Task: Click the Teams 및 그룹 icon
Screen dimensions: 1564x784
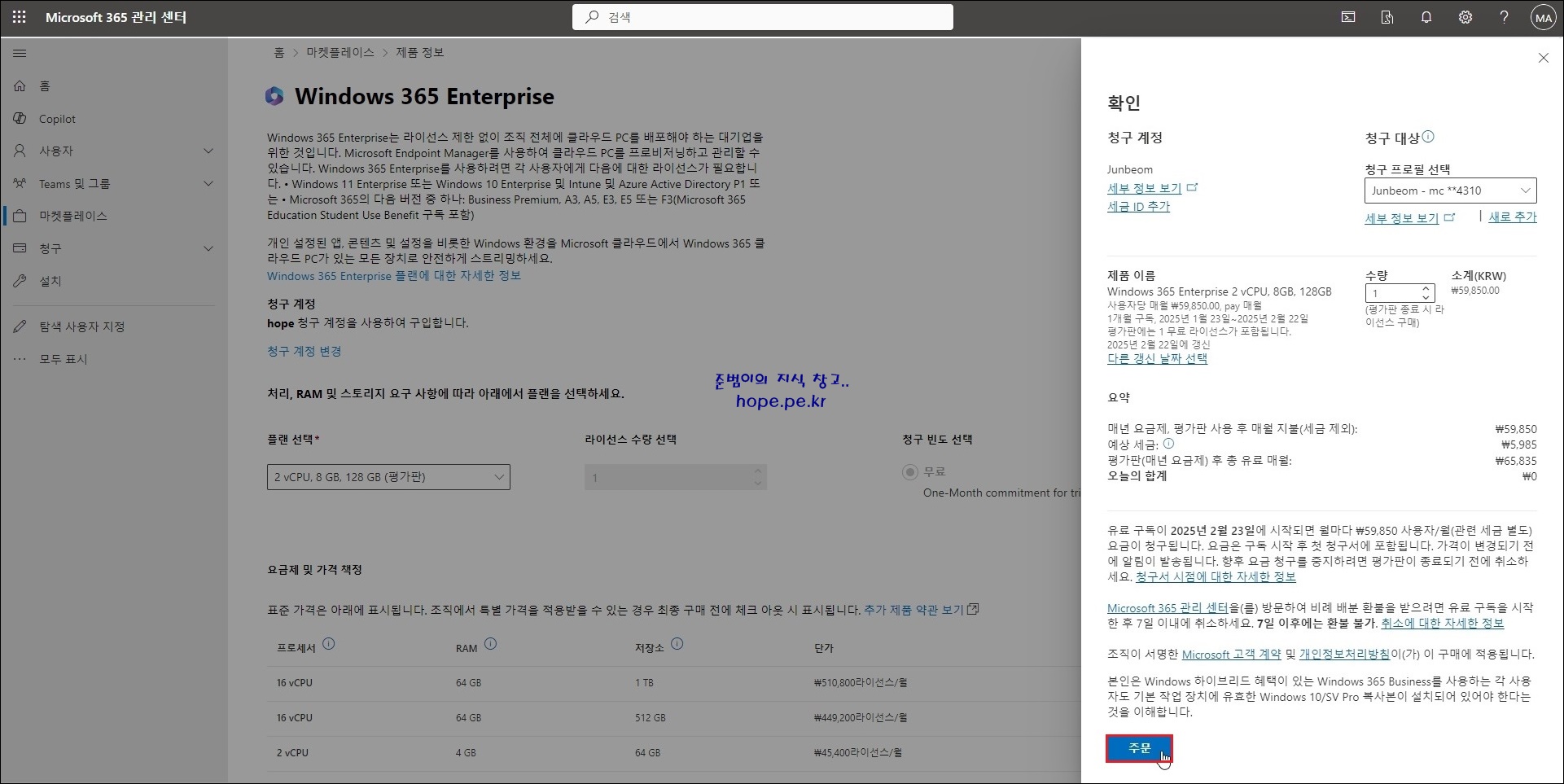Action: point(20,183)
